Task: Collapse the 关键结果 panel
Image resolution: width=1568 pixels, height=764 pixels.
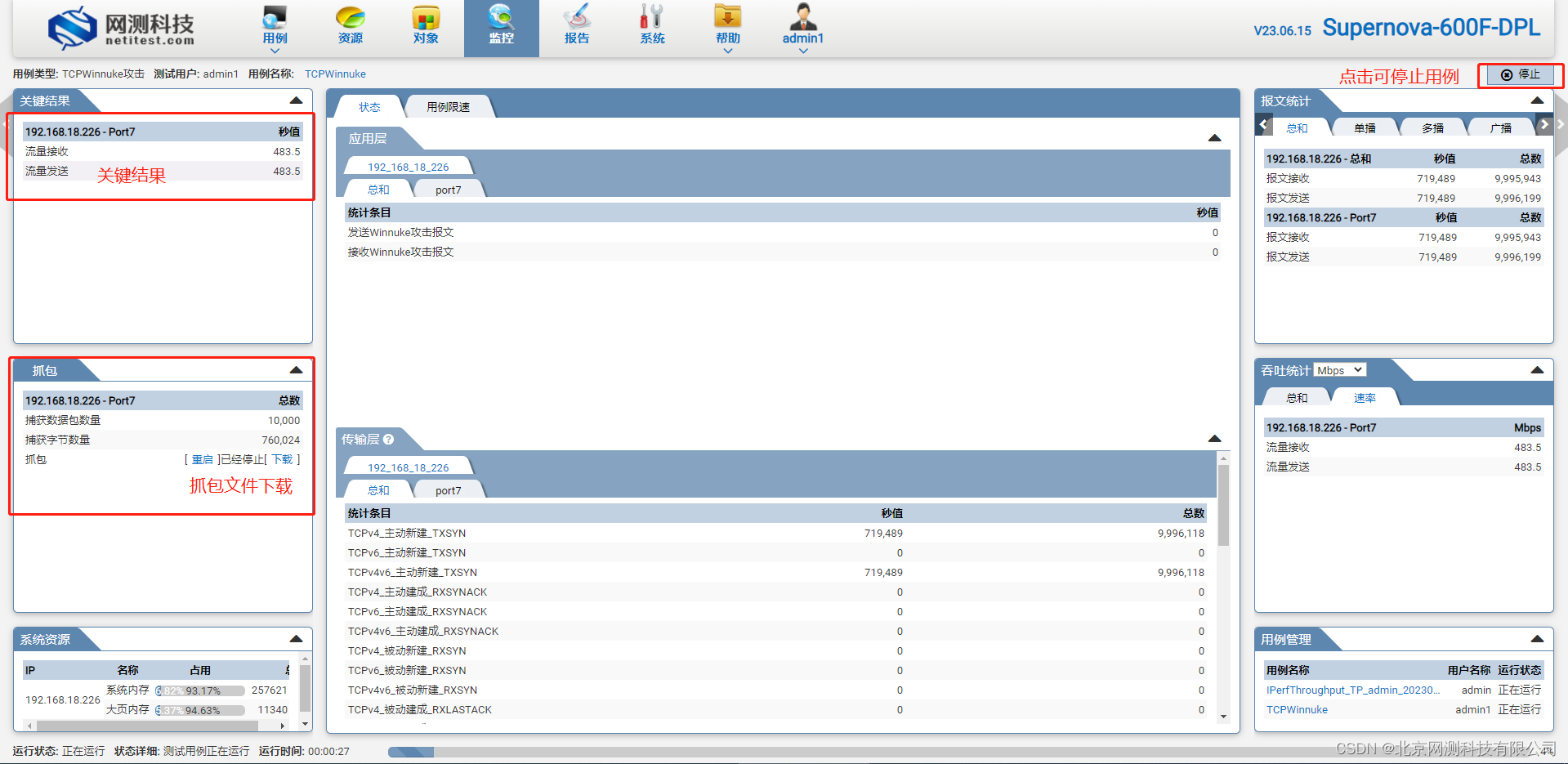Action: tap(296, 101)
